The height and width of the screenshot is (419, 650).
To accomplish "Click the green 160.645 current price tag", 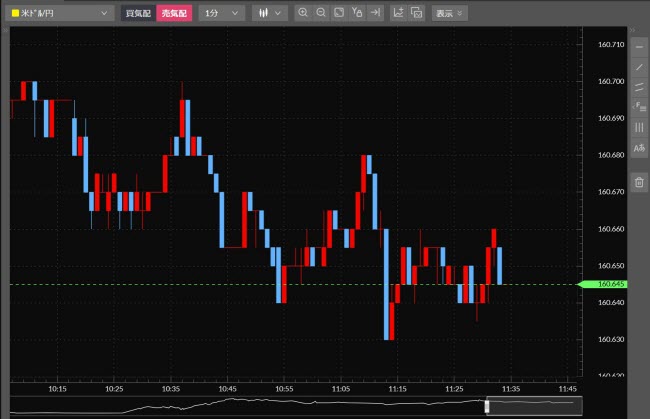I will 602,284.
